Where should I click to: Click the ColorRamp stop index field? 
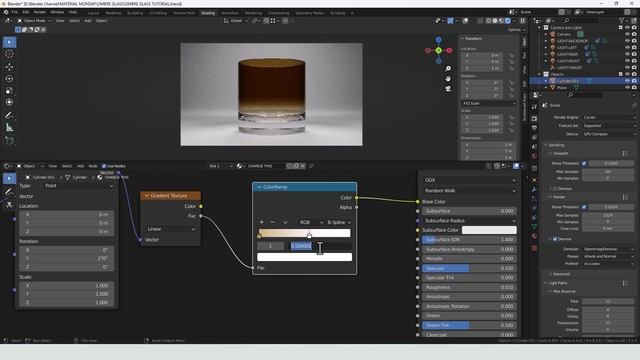pyautogui.click(x=271, y=246)
